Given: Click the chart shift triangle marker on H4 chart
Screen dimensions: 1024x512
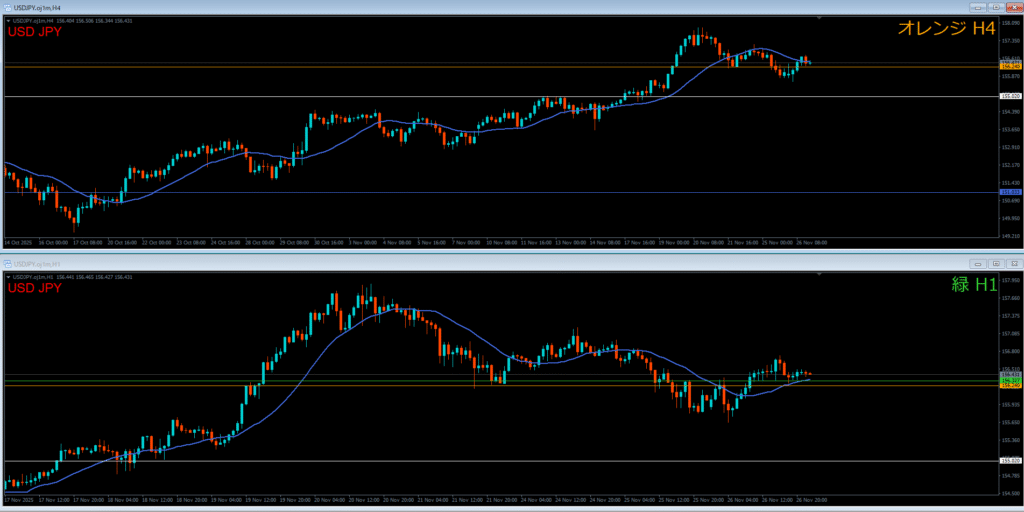Looking at the screenshot, I should (821, 18).
